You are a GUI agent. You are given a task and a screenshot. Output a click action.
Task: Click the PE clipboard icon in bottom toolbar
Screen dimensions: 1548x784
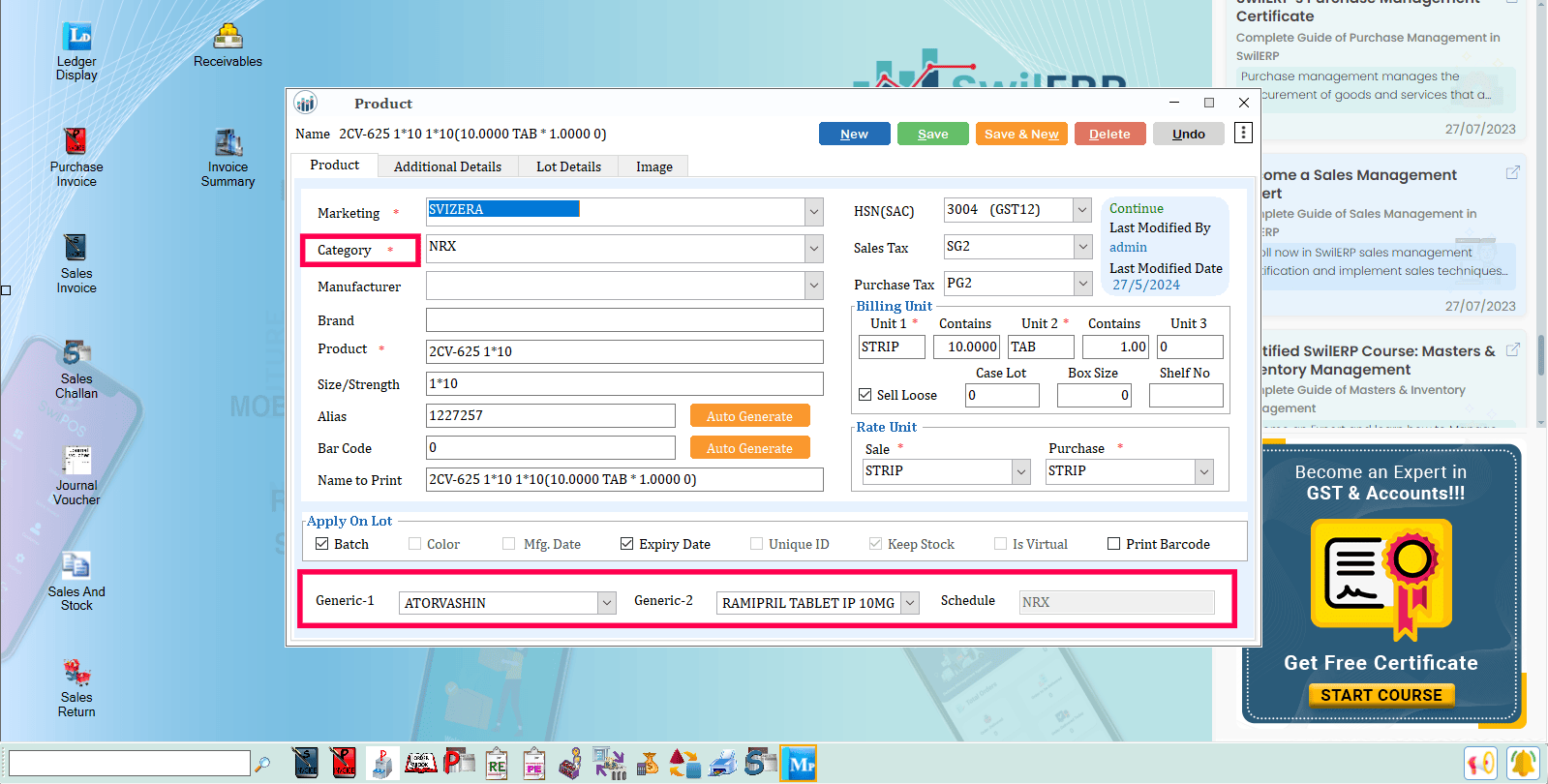533,763
